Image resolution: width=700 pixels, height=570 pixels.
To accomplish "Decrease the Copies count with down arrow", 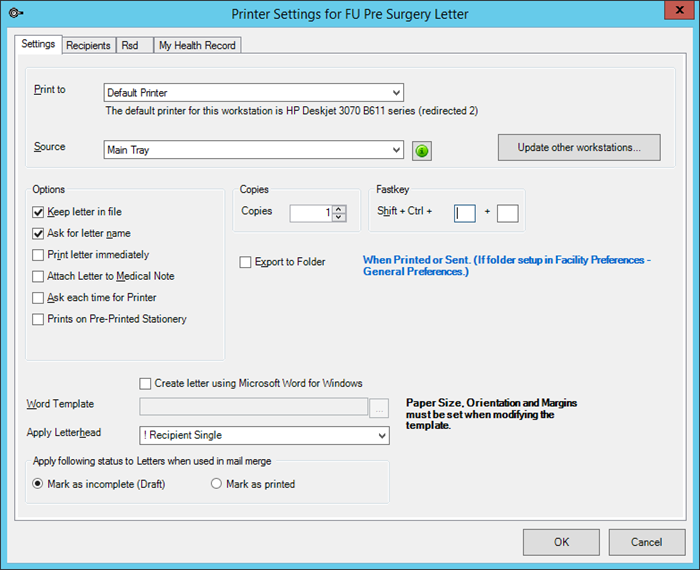I will tap(339, 217).
